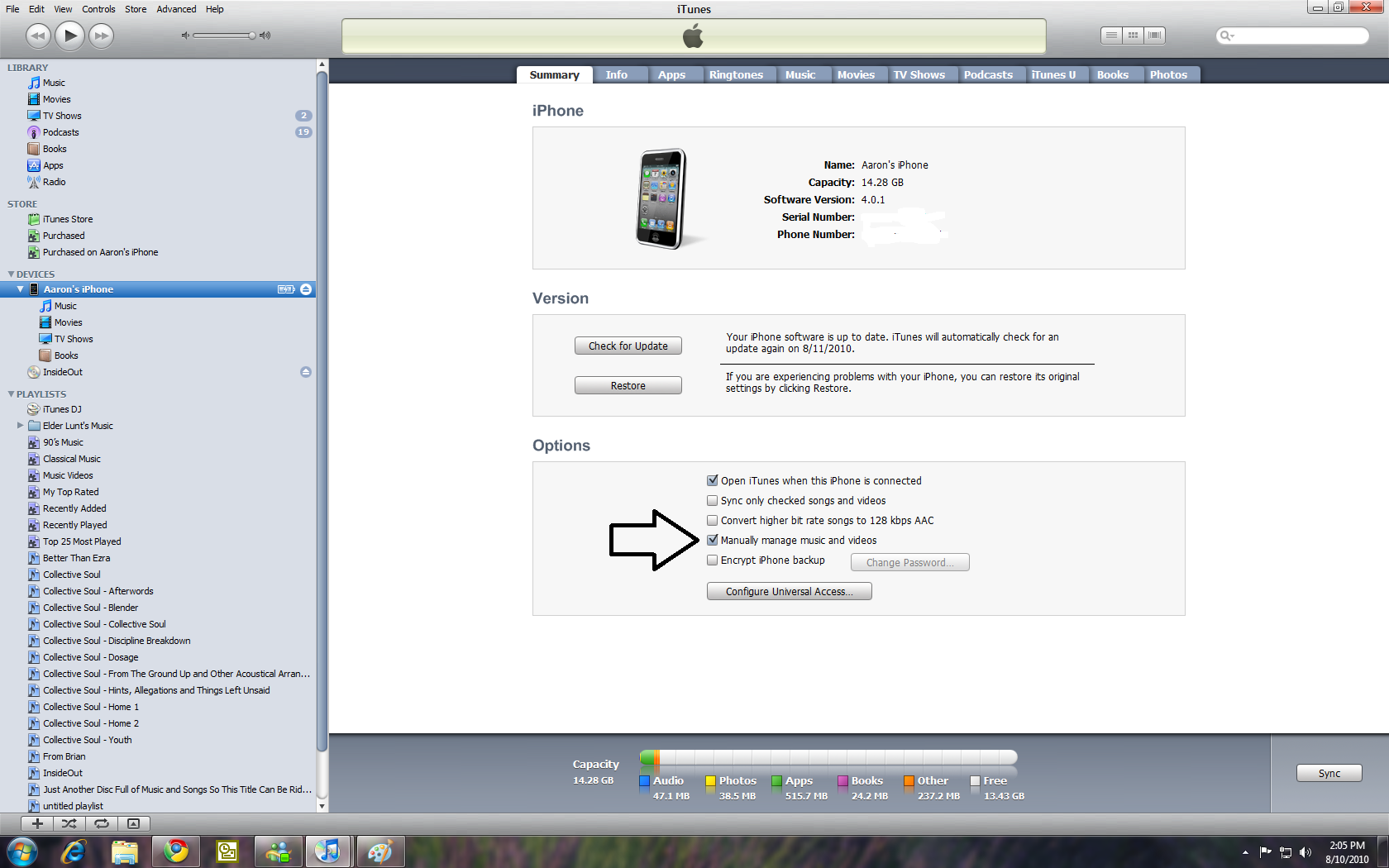Open the Controls menu
Viewport: 1389px width, 868px height.
tap(98, 9)
